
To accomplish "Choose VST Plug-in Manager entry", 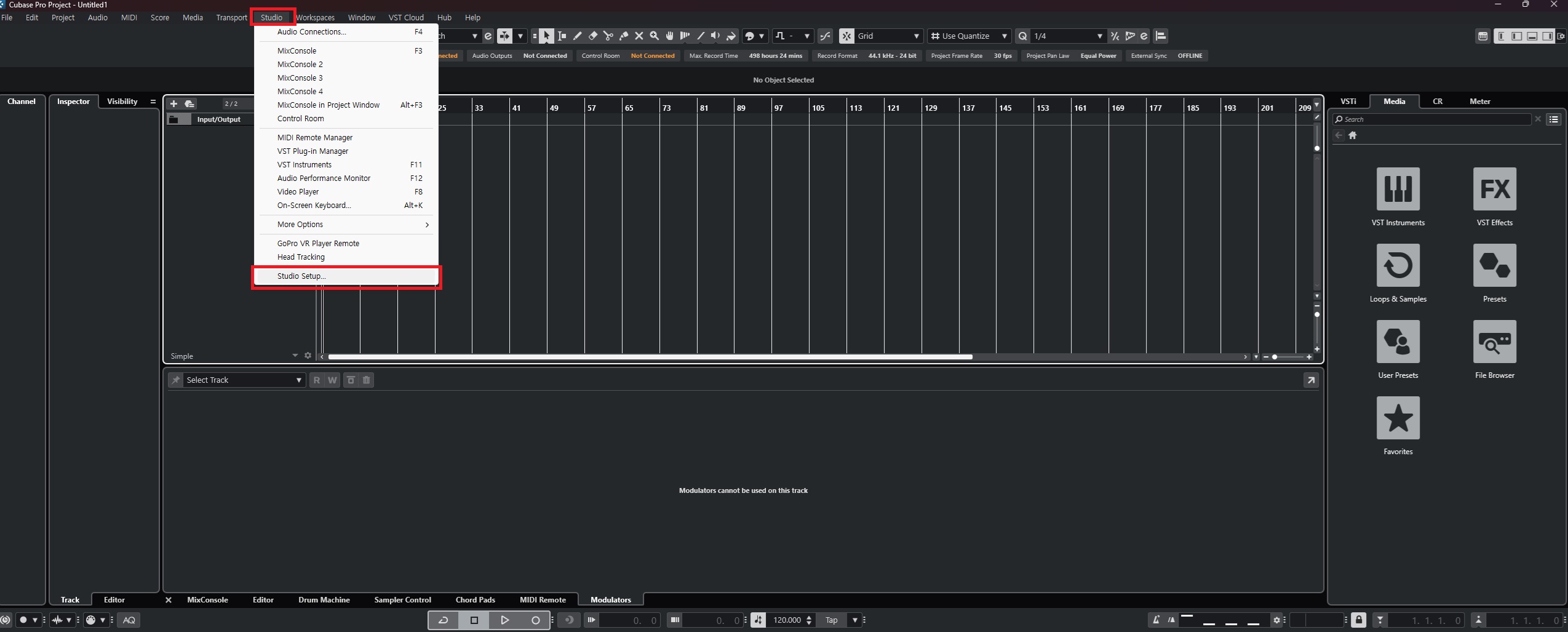I will click(x=346, y=151).
